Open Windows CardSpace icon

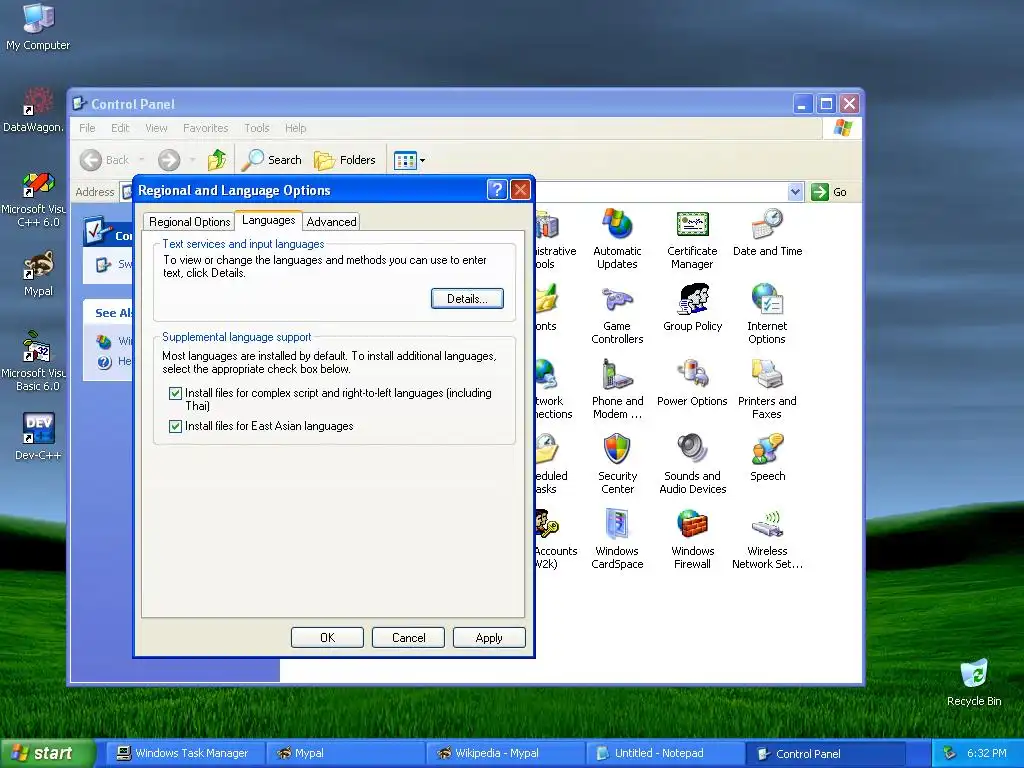617,539
